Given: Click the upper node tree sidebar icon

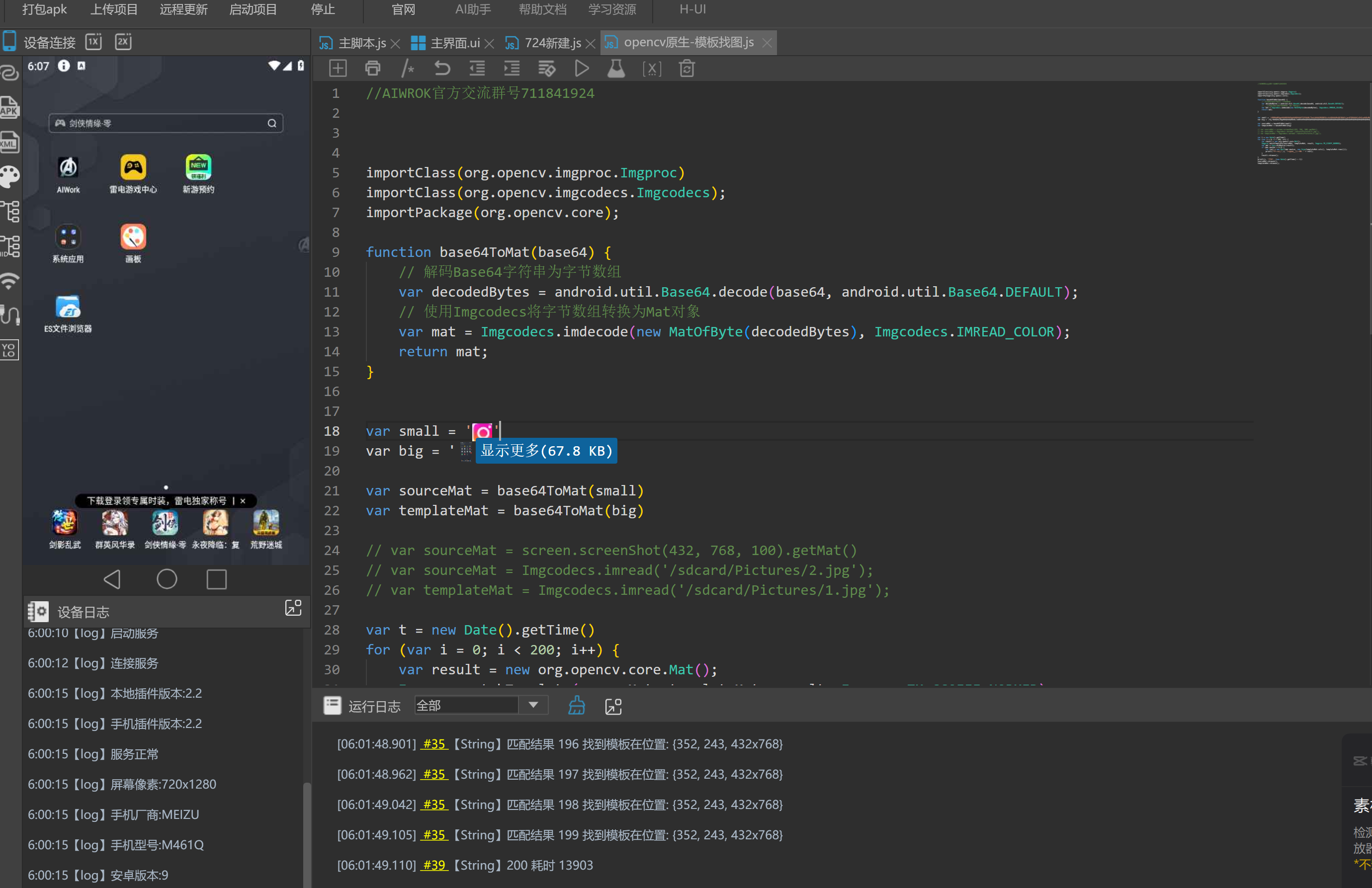Looking at the screenshot, I should click(x=10, y=212).
